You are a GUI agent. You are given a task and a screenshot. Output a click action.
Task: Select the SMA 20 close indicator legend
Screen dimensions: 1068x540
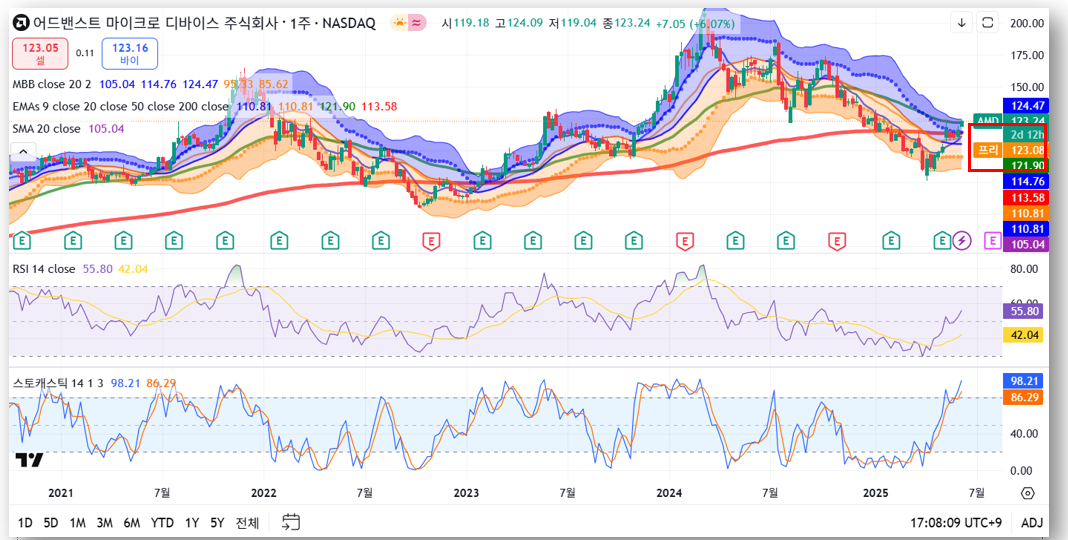46,129
